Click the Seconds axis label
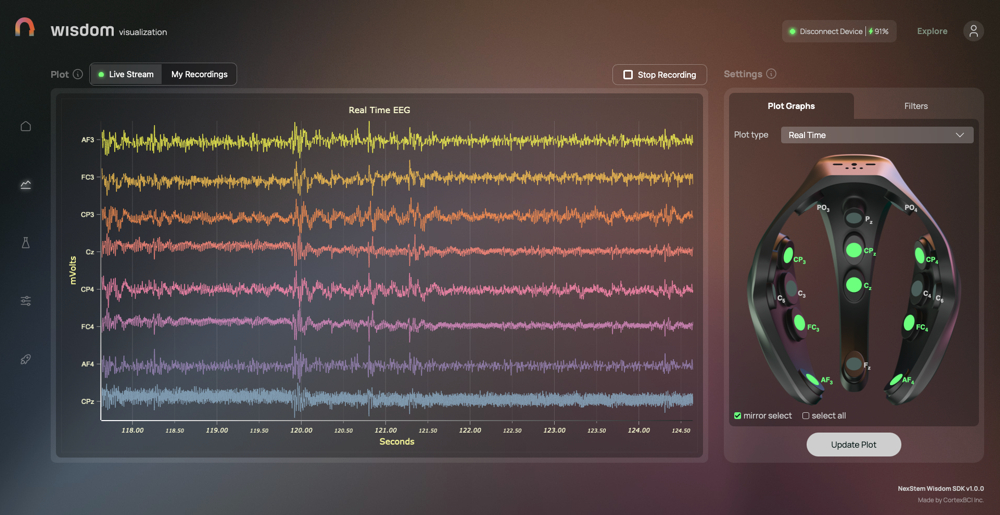The width and height of the screenshot is (1000, 515). (397, 442)
